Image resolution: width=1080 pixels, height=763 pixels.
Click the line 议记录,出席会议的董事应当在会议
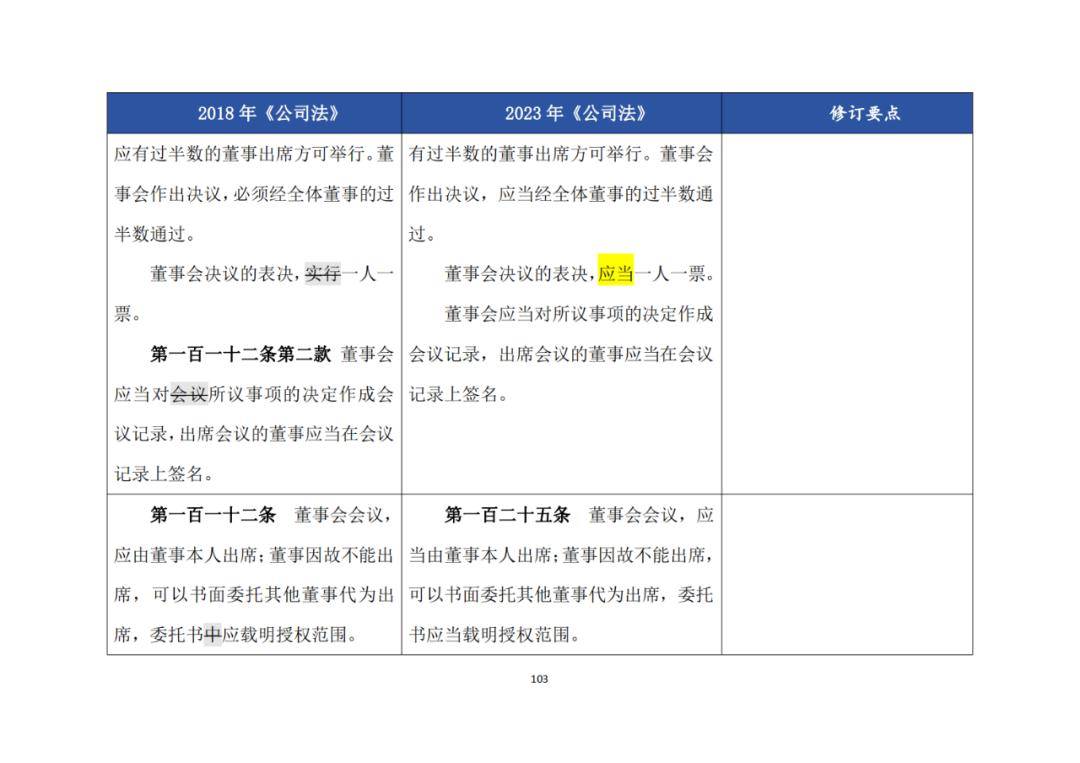[x=254, y=434]
